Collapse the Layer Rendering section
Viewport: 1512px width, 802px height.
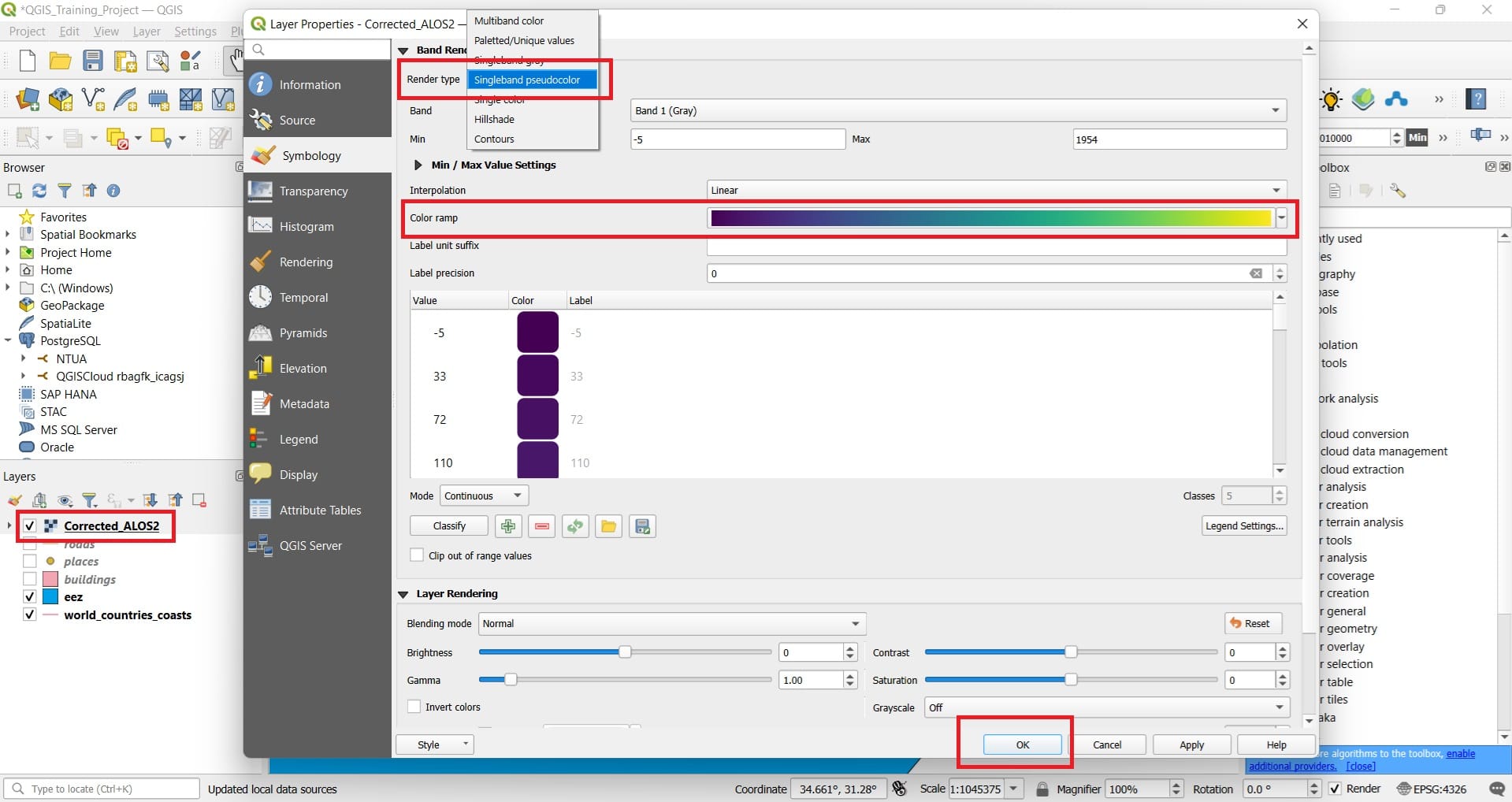point(403,594)
